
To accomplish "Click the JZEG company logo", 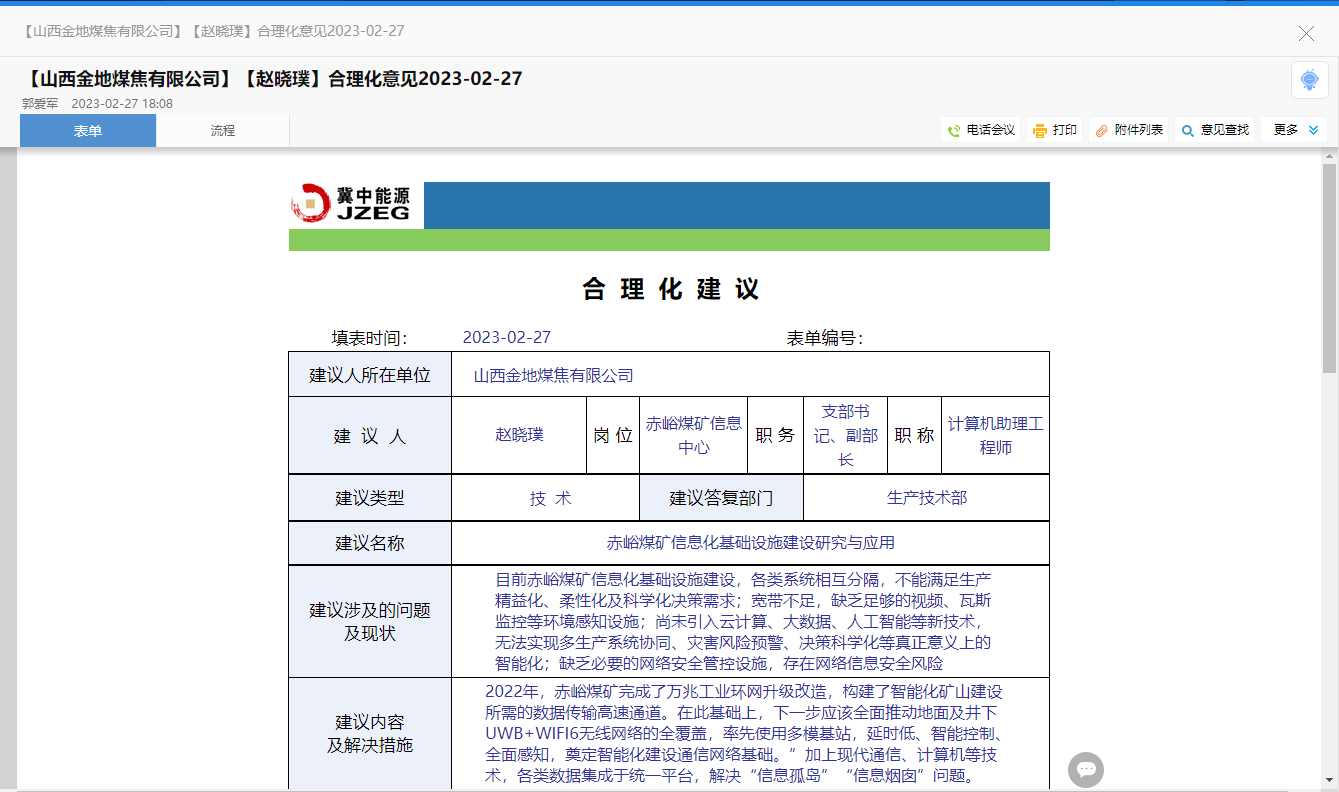I will coord(353,204).
